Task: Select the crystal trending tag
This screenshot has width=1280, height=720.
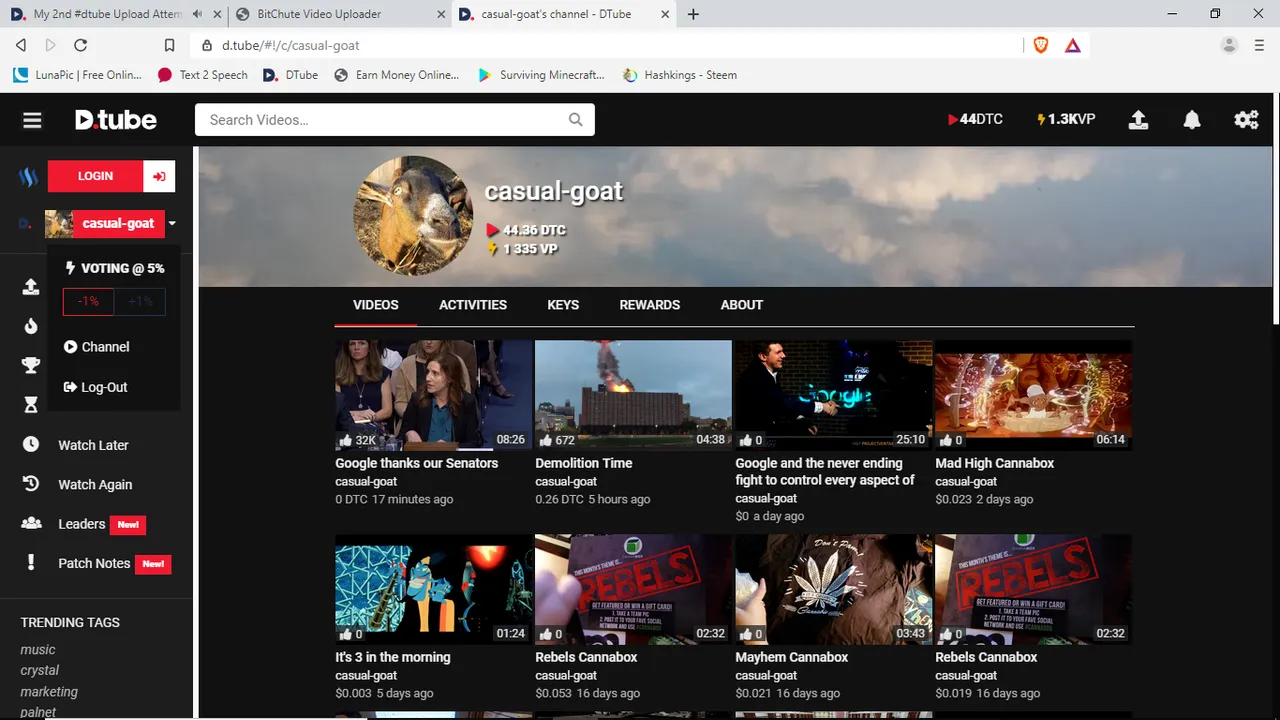Action: 40,670
